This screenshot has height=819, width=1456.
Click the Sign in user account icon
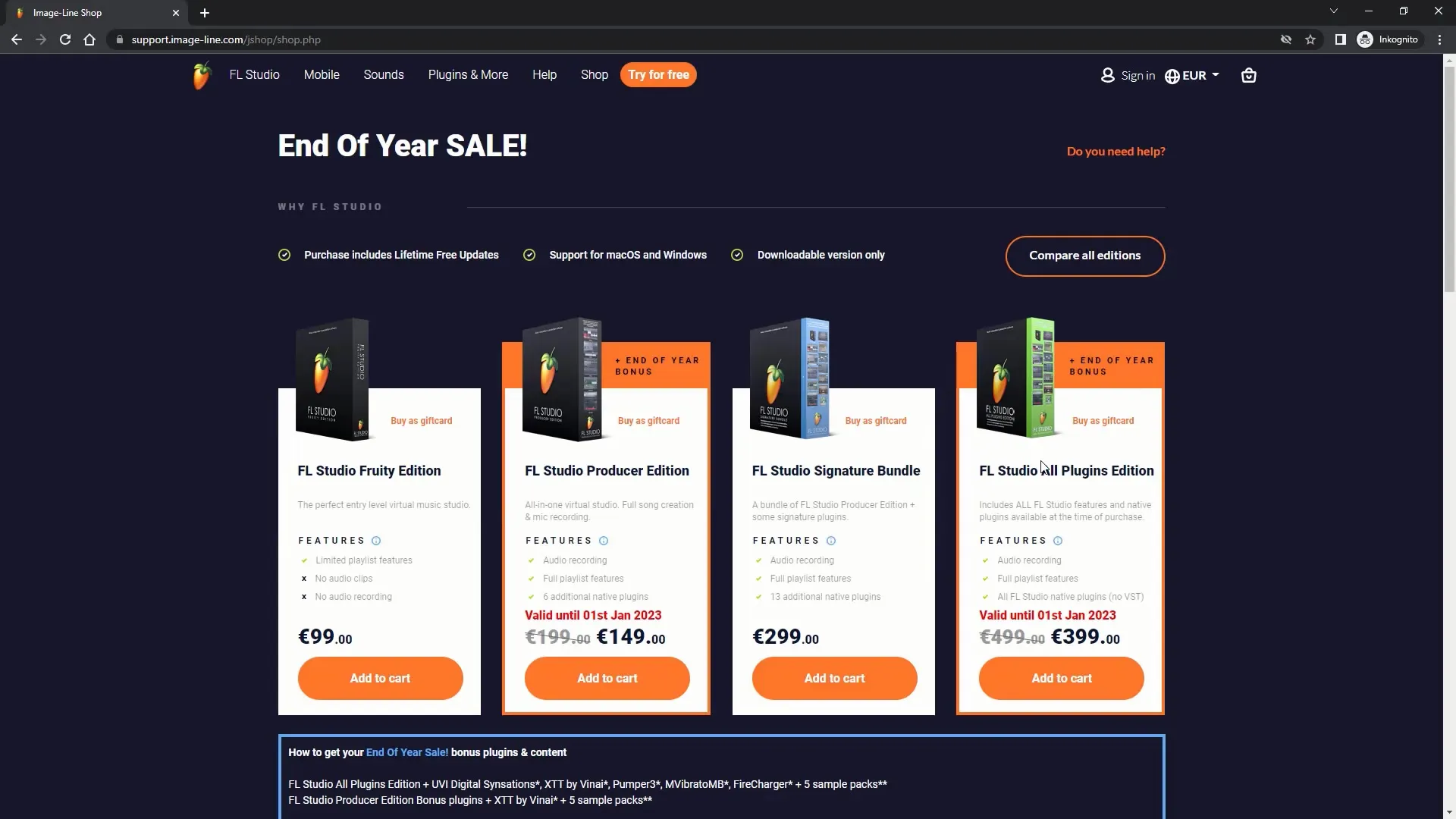click(x=1107, y=74)
